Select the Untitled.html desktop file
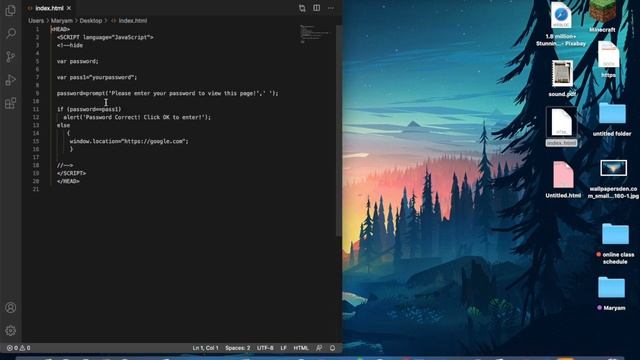The height and width of the screenshot is (360, 640). 563,180
